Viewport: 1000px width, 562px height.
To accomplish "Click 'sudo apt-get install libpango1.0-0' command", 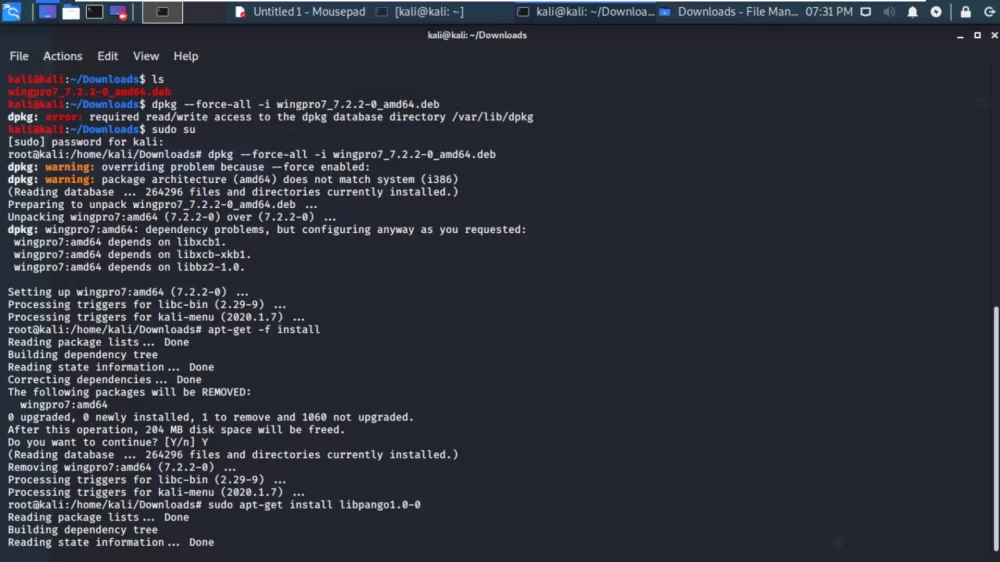I will (x=314, y=505).
